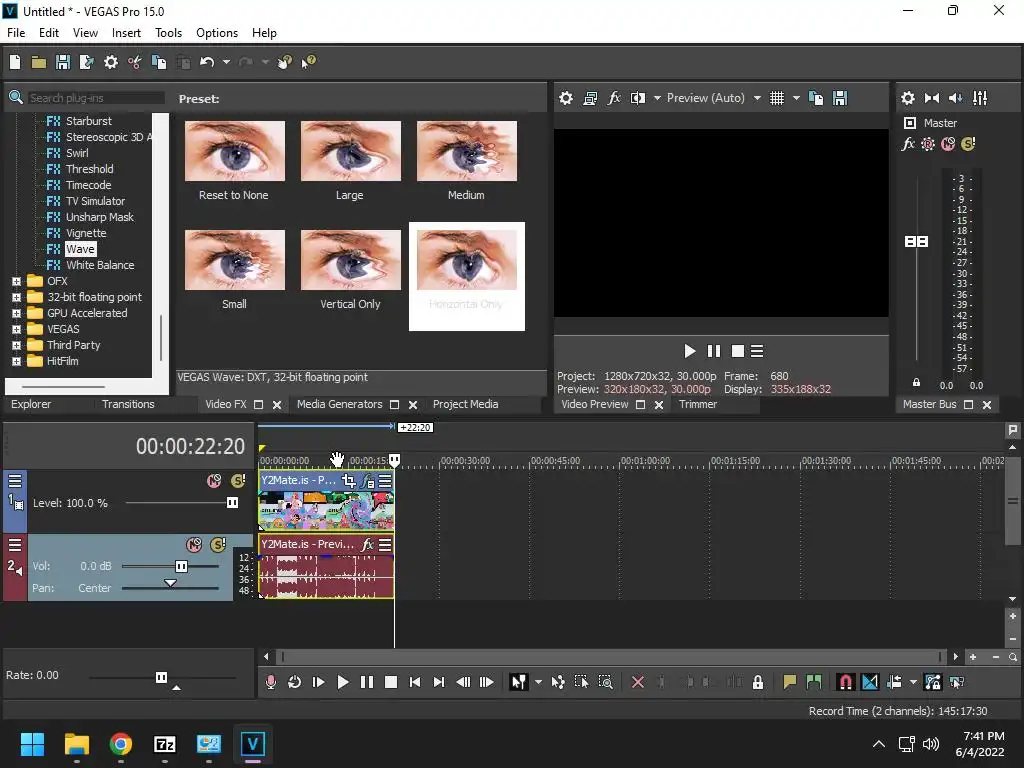
Task: Undo the last action
Action: tap(207, 62)
